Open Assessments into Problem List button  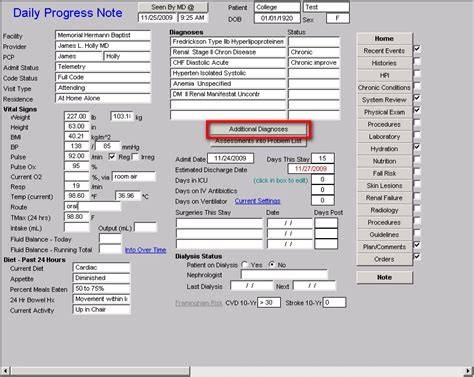point(258,141)
